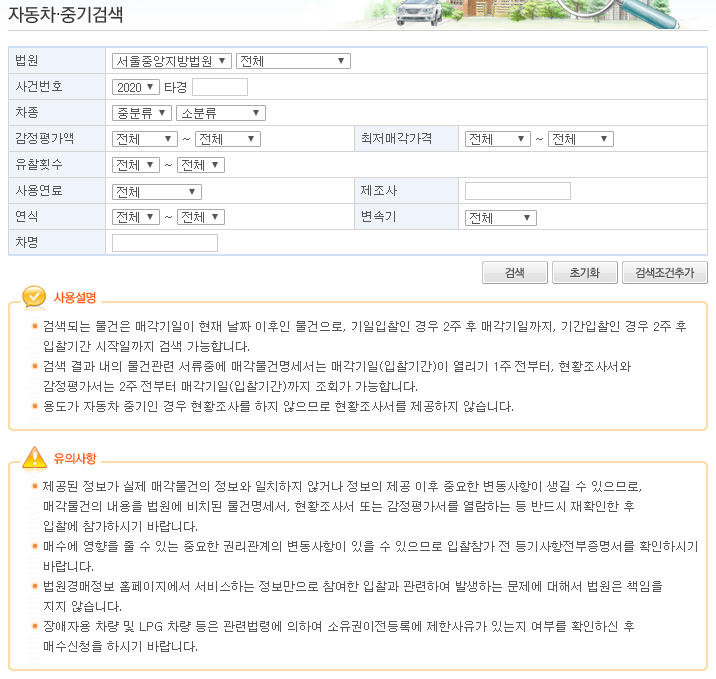
Task: Click the header banner car illustration
Action: point(419,12)
